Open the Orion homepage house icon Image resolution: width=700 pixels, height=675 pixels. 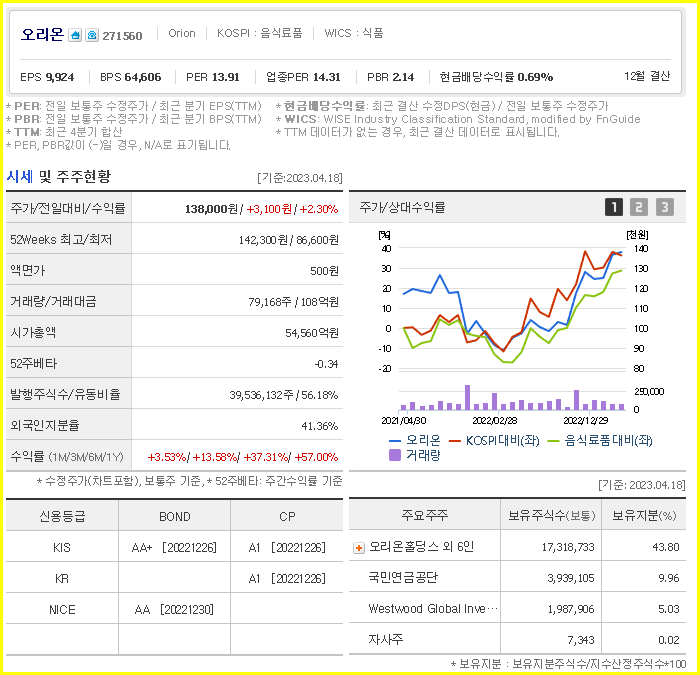point(75,35)
